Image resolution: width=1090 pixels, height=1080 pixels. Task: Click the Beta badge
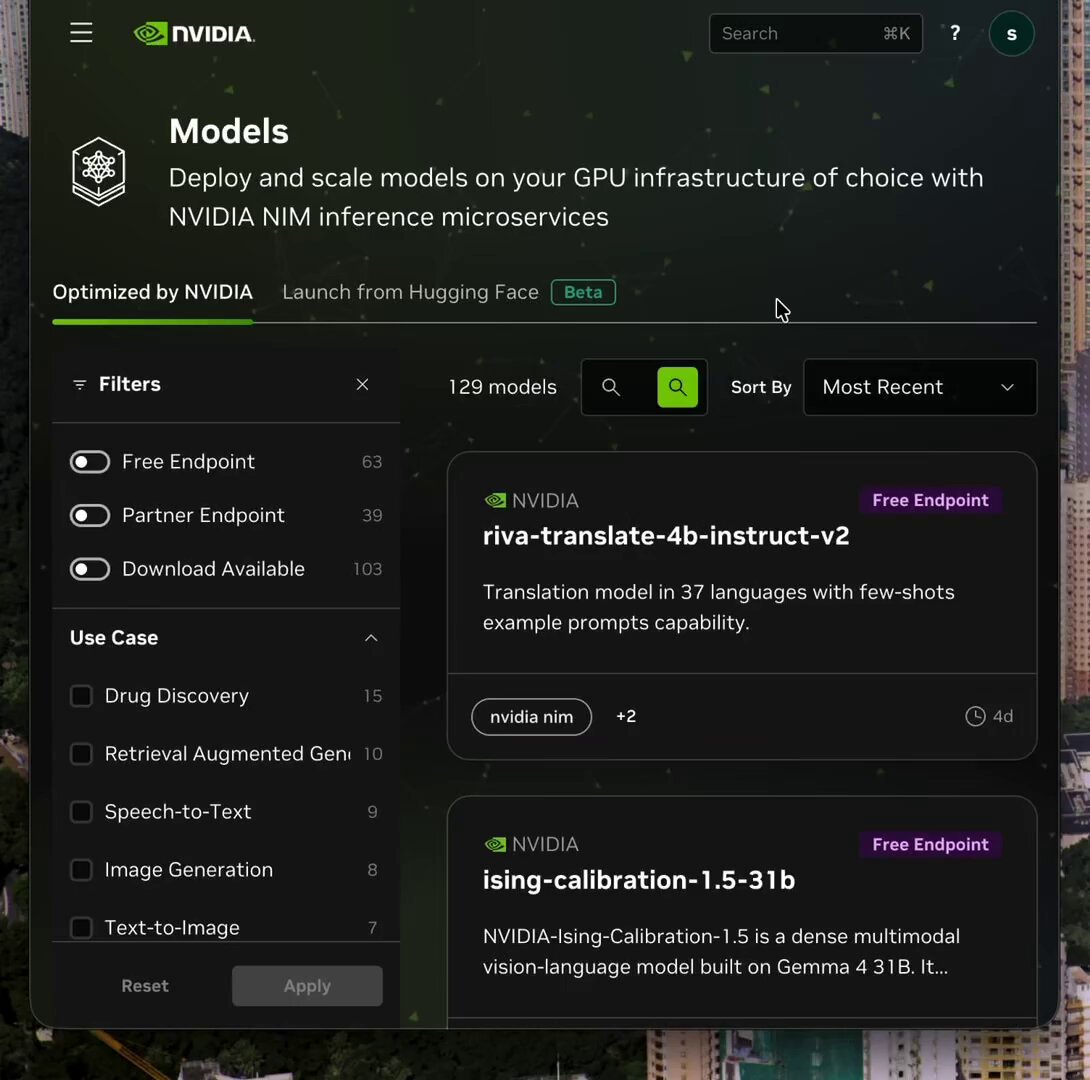point(583,292)
